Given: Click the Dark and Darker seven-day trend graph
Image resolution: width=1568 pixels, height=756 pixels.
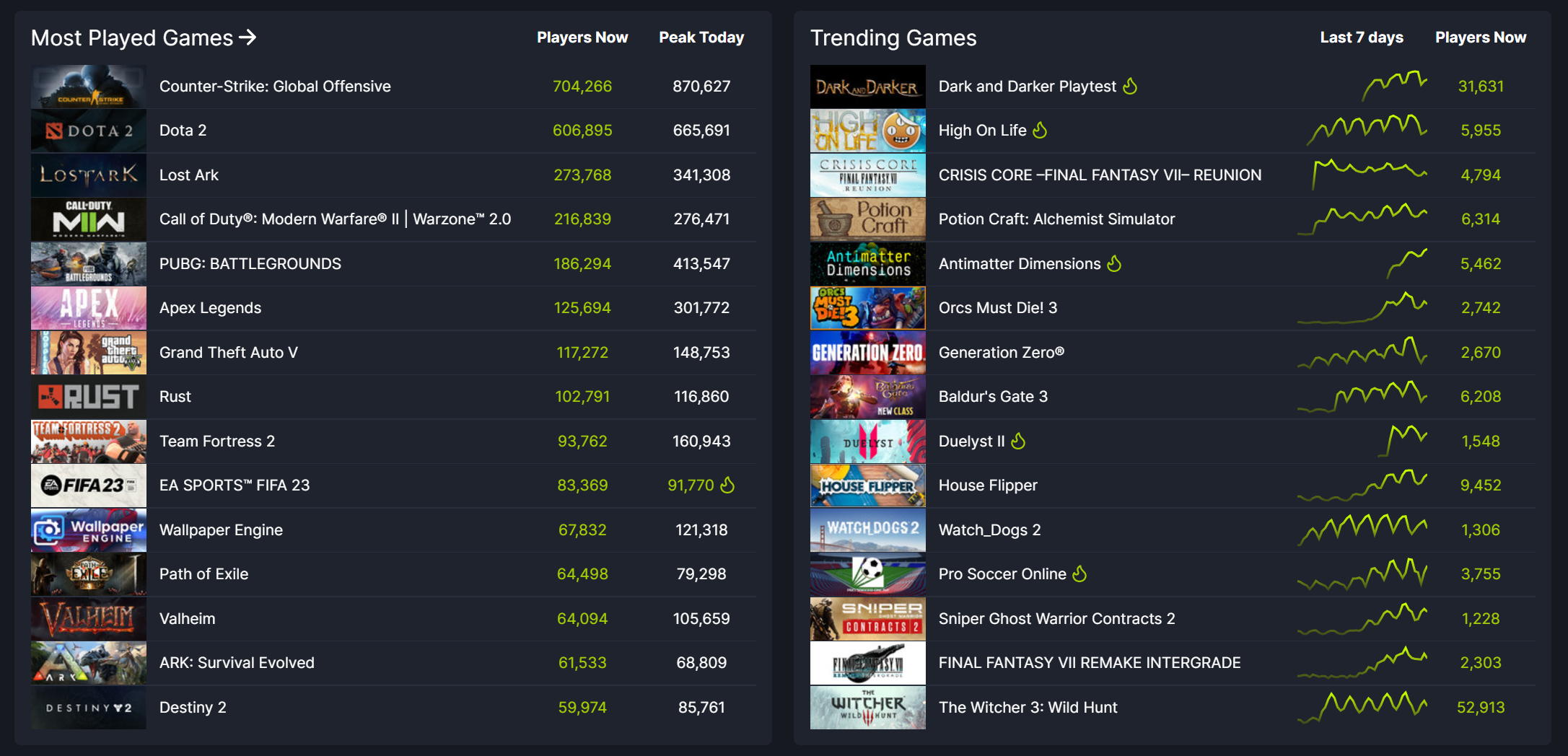Looking at the screenshot, I should click(1394, 86).
